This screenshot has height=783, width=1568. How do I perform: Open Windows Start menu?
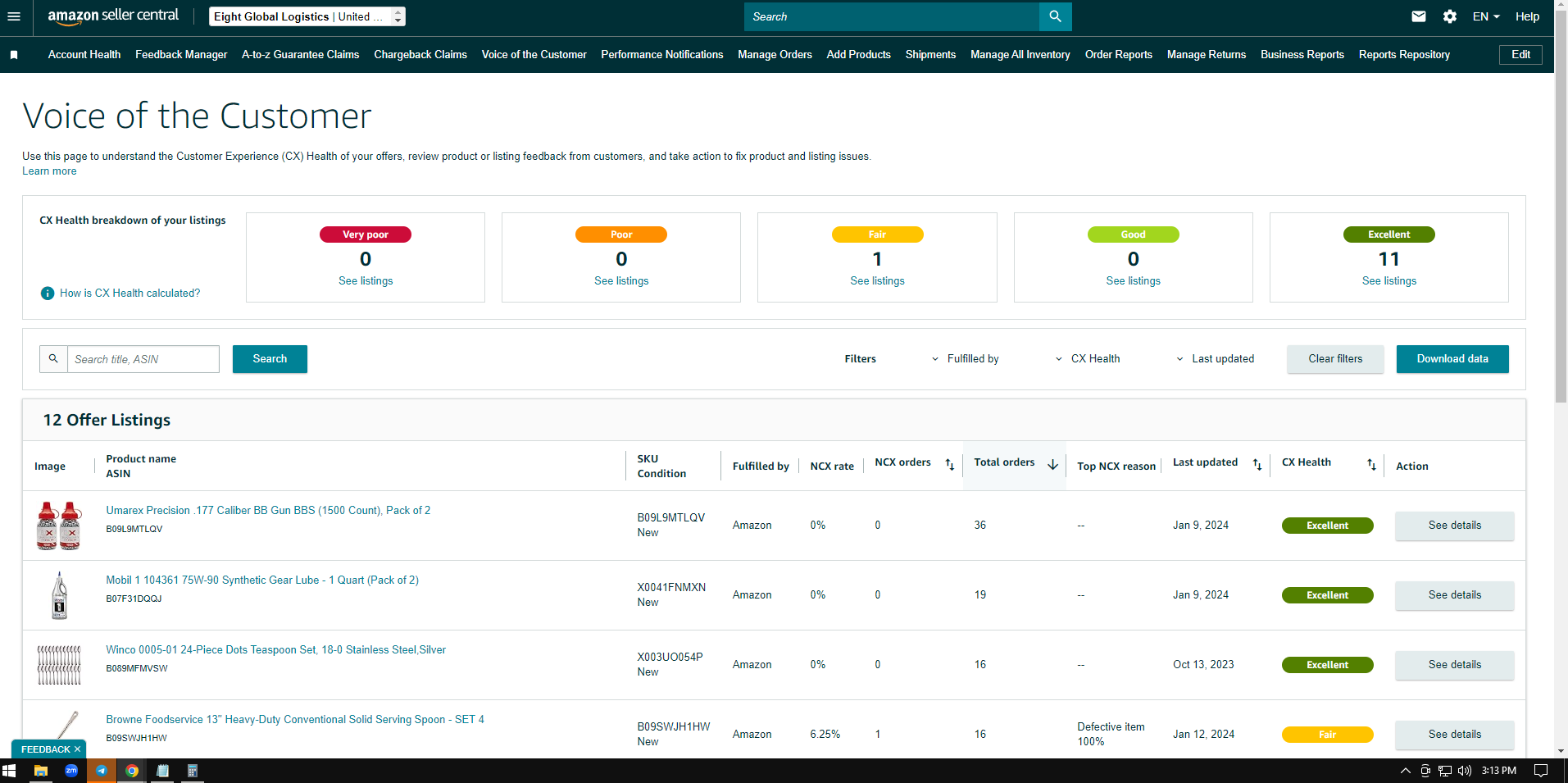pos(10,771)
